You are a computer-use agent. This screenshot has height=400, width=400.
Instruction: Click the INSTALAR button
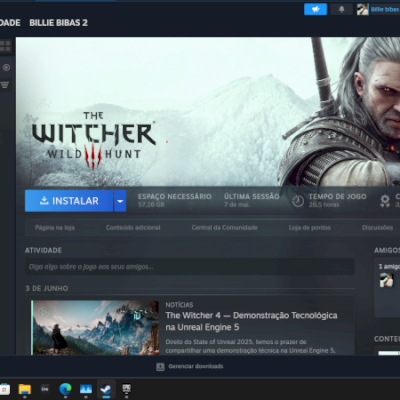[69, 201]
